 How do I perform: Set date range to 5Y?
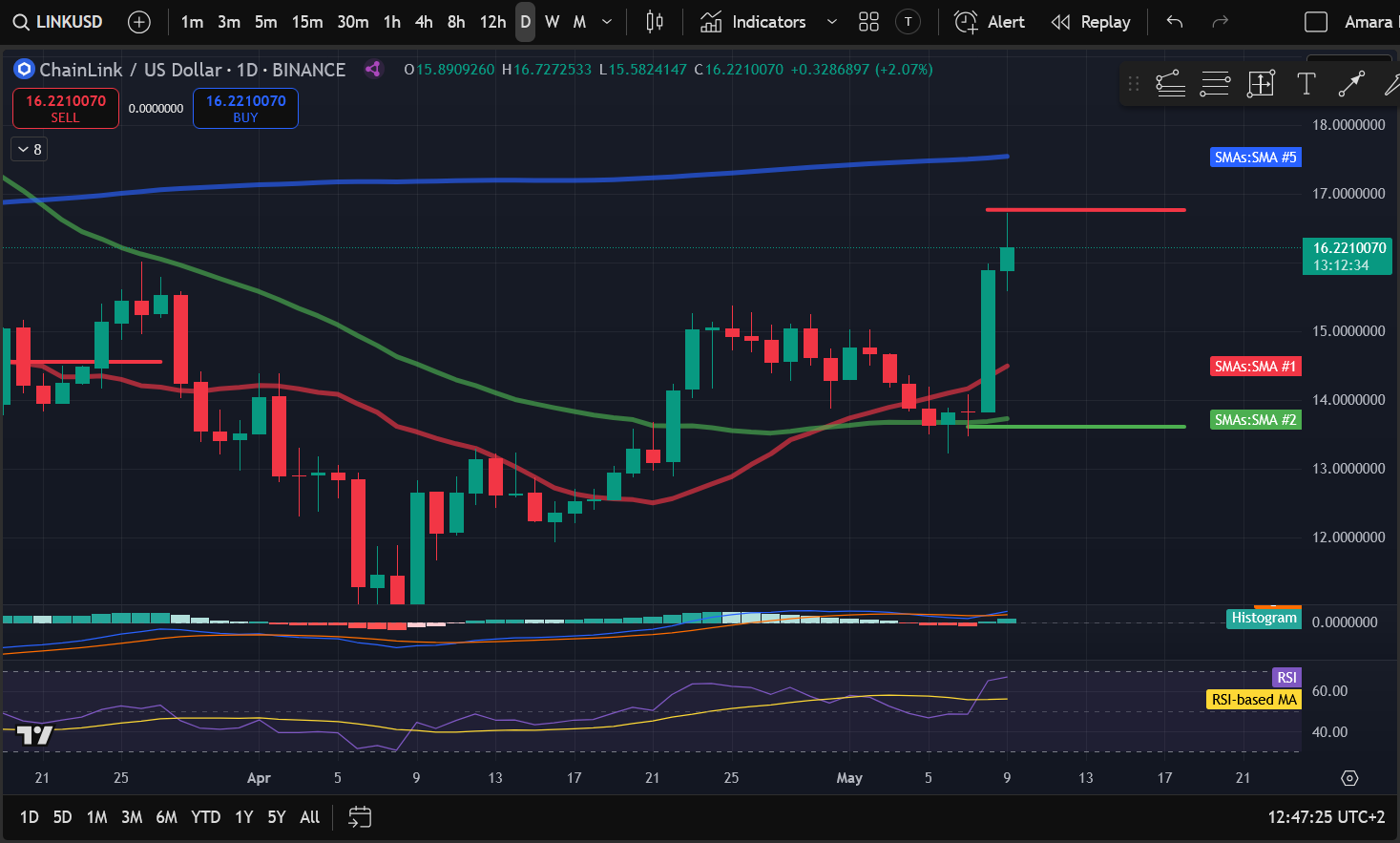coord(277,817)
